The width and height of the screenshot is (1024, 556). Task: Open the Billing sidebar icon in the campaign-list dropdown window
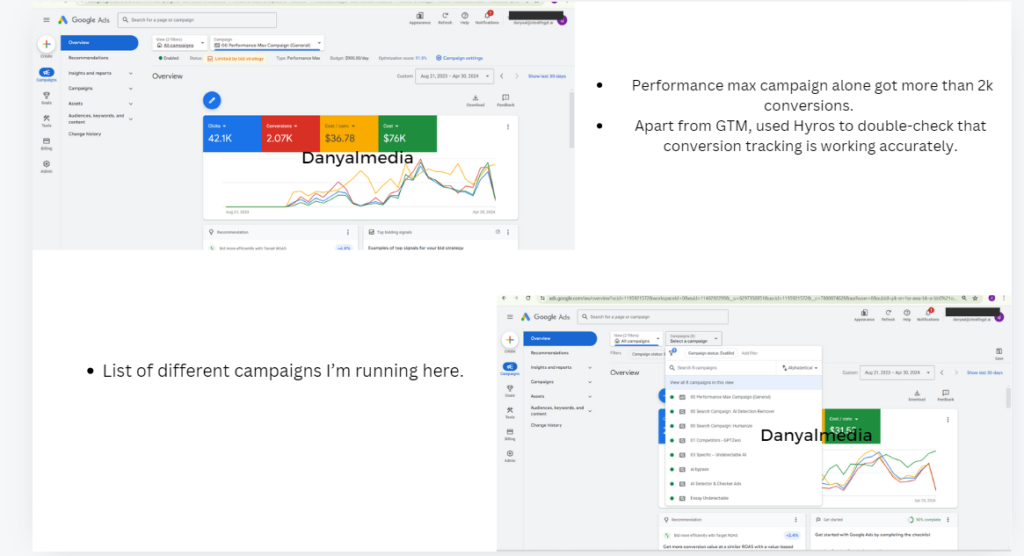click(510, 434)
